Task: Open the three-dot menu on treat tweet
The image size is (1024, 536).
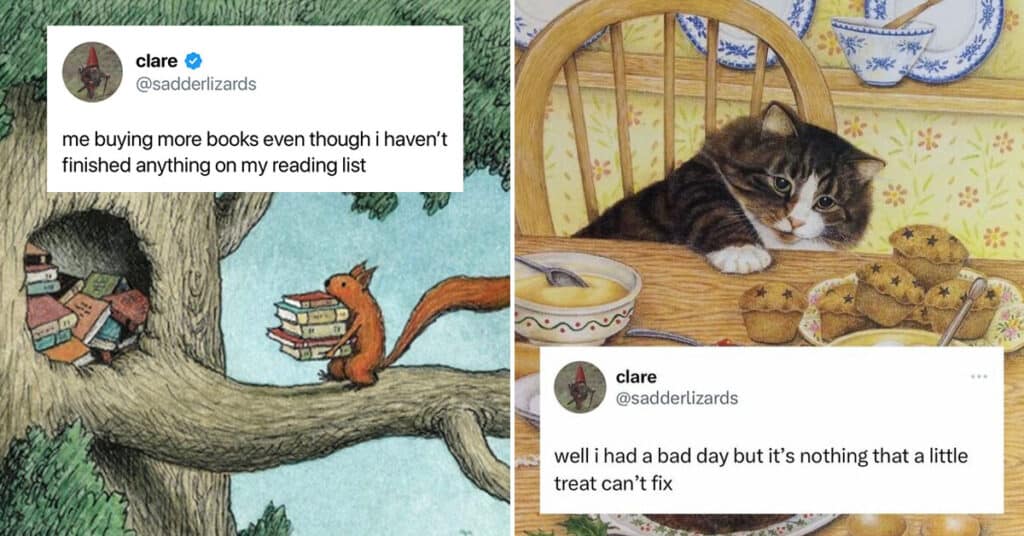Action: coord(978,377)
